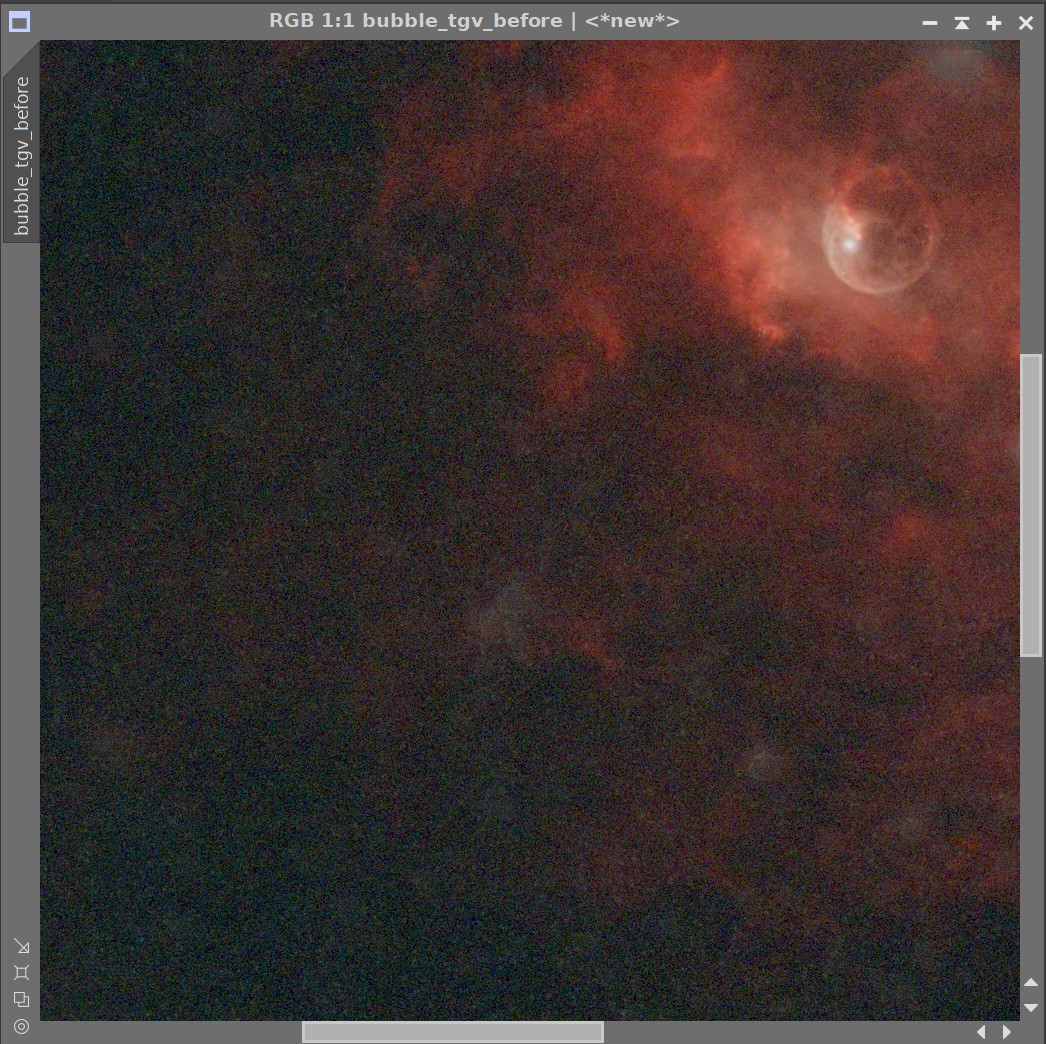Click the image window icon left of the title
Screen dimensions: 1046x1044
pos(19,22)
